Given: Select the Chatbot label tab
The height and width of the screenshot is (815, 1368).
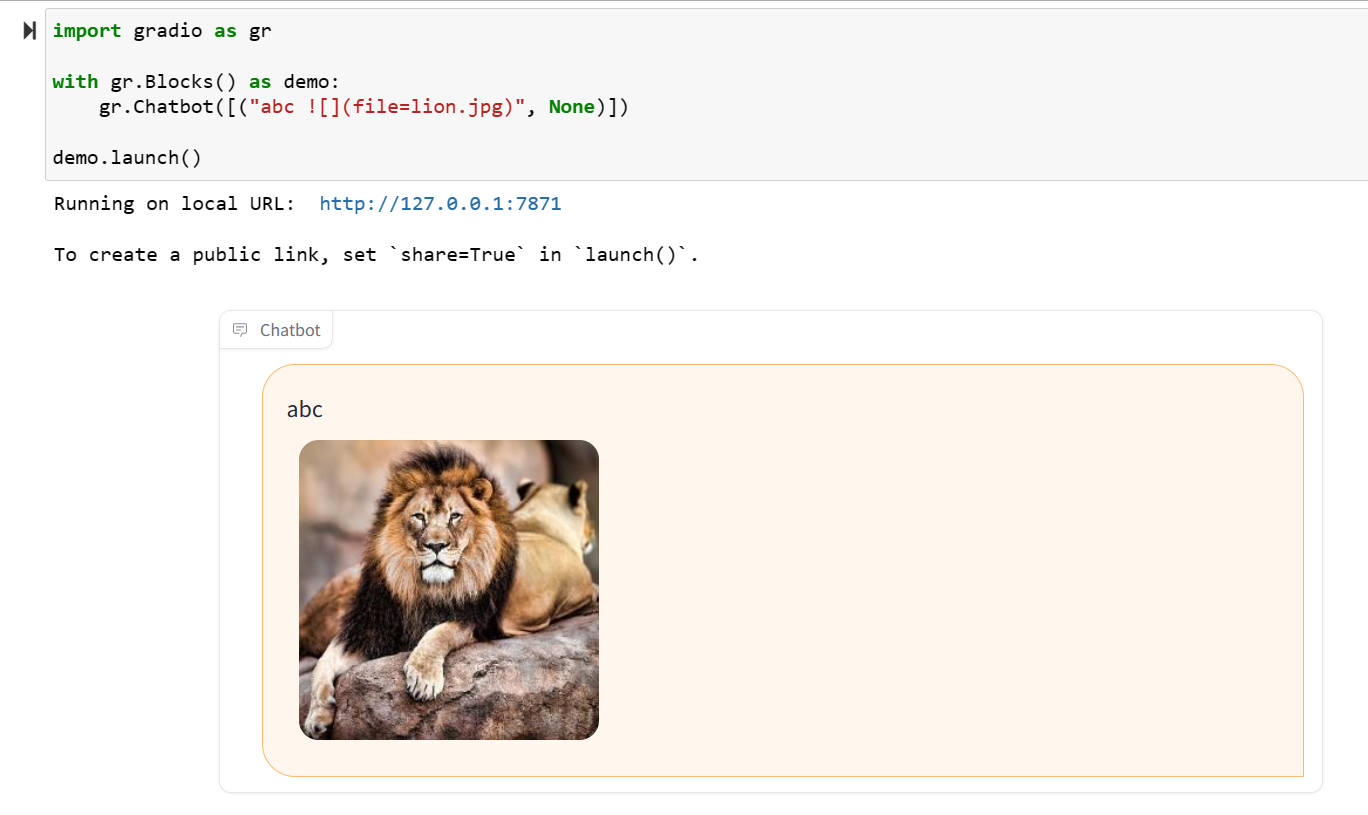Looking at the screenshot, I should (276, 329).
